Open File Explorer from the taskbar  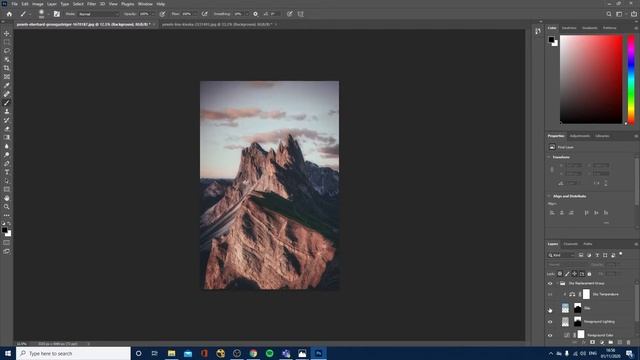(171, 353)
